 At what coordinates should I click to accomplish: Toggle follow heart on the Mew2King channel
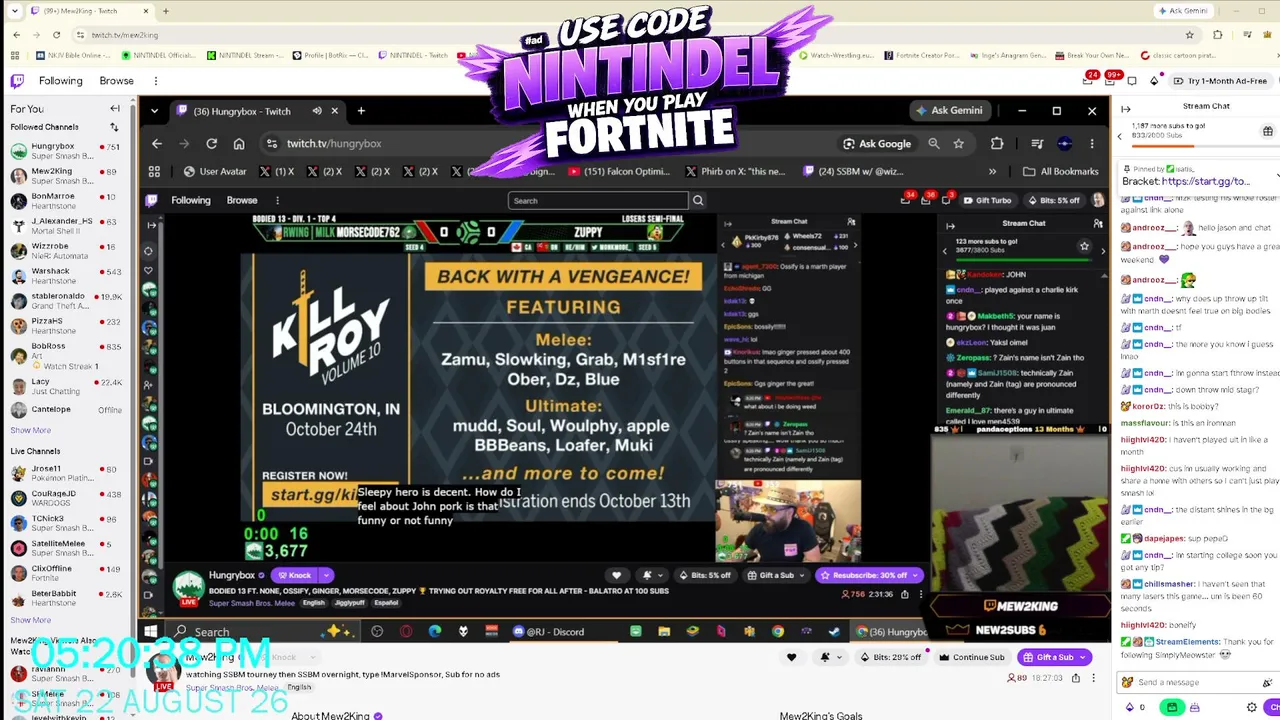point(791,657)
